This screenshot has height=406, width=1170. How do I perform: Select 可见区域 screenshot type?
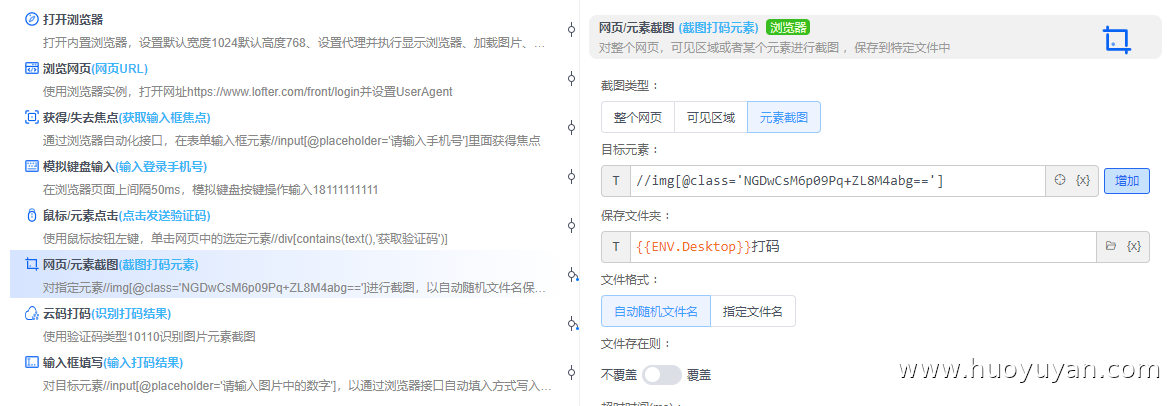pos(710,117)
